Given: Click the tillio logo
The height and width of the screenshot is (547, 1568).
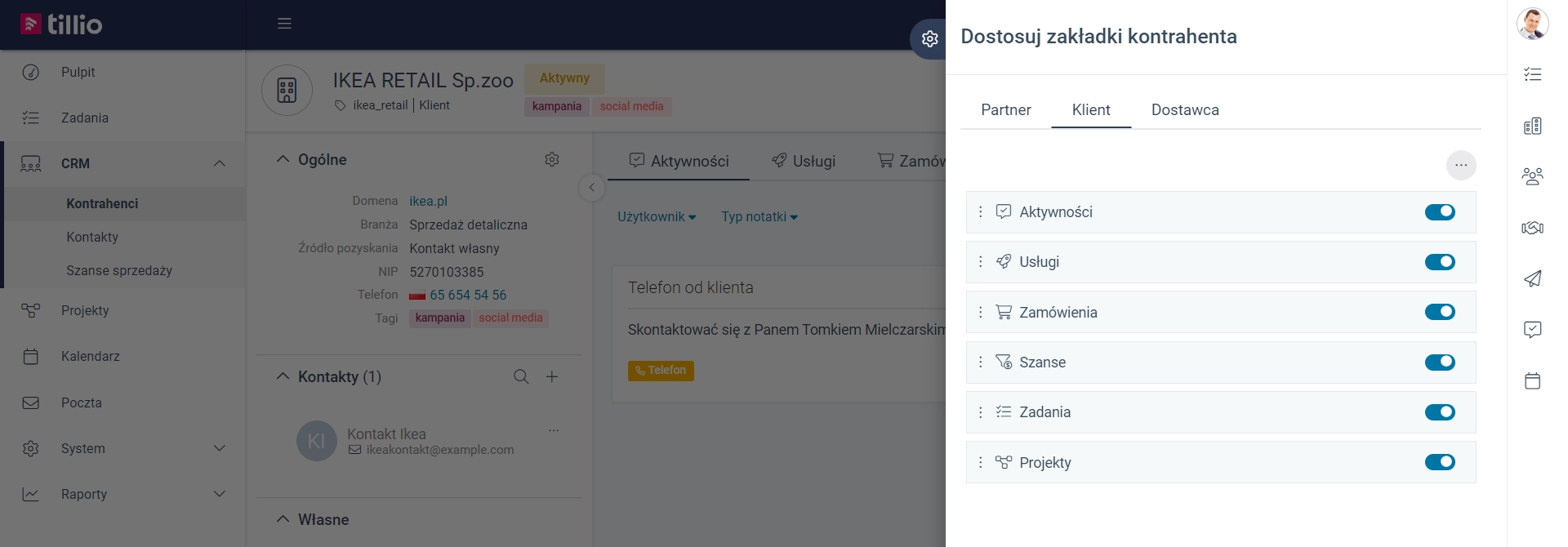Looking at the screenshot, I should pyautogui.click(x=61, y=24).
